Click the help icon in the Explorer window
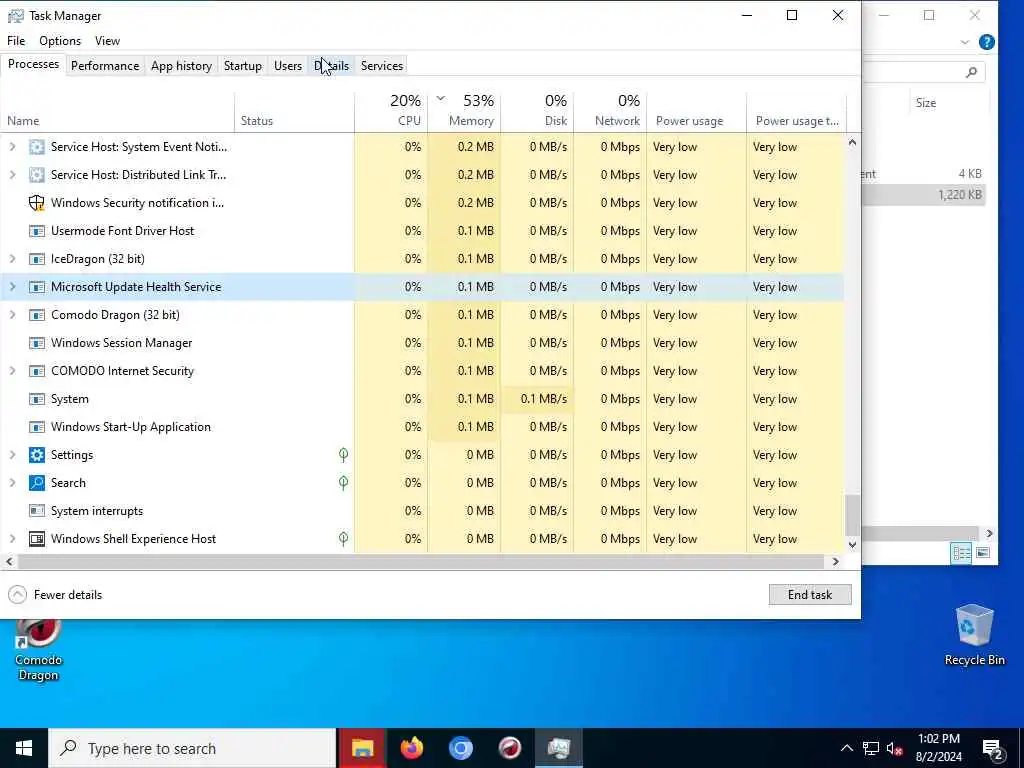1024x768 pixels. pos(987,42)
